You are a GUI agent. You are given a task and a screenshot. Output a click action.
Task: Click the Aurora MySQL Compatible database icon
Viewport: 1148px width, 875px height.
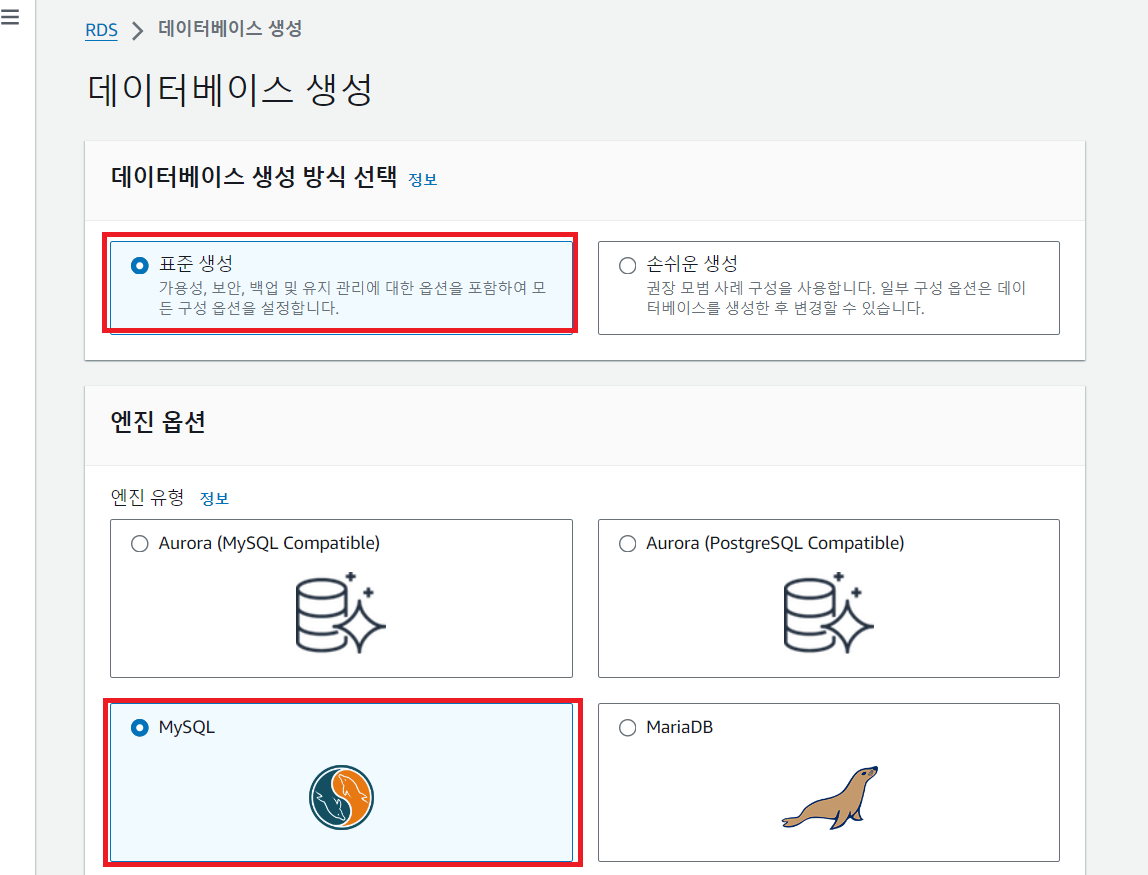pyautogui.click(x=340, y=613)
